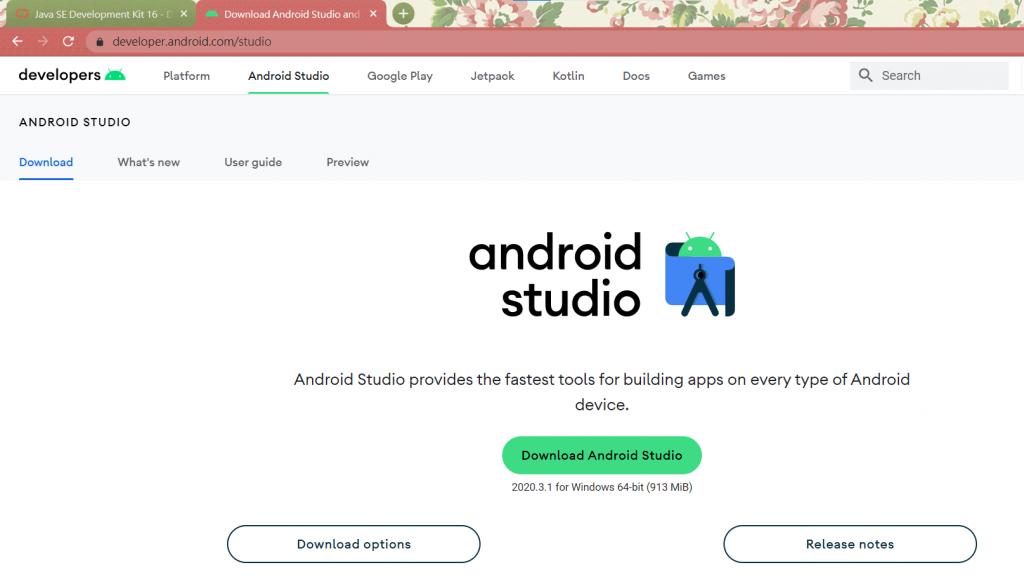Click the Search input field
The image size is (1024, 584).
929,76
